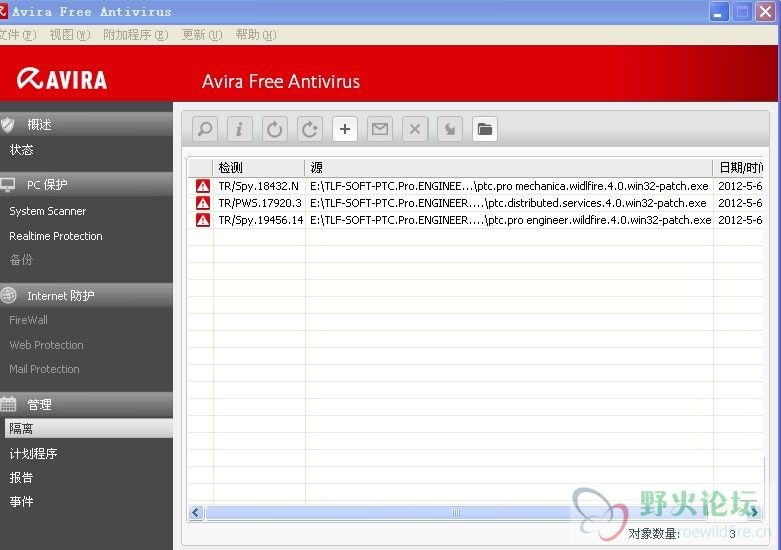The image size is (781, 550).
Task: Expand the Internet 防护 section header
Action: (x=86, y=295)
